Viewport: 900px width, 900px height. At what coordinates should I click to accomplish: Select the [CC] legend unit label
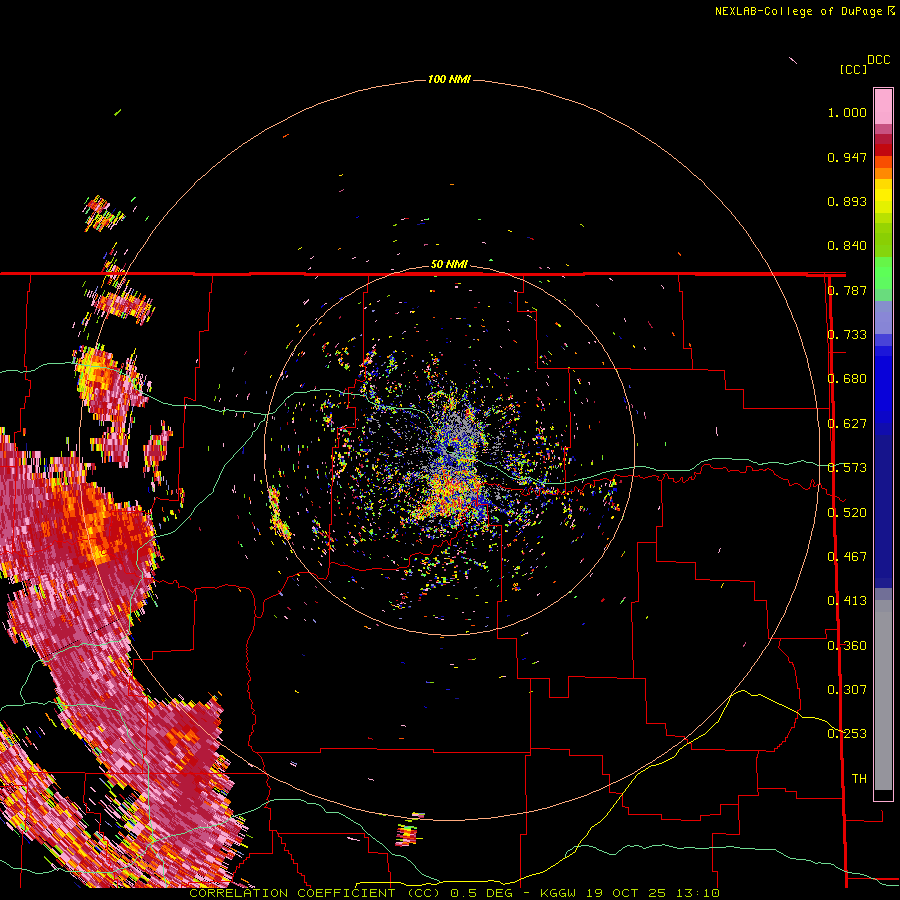[853, 69]
